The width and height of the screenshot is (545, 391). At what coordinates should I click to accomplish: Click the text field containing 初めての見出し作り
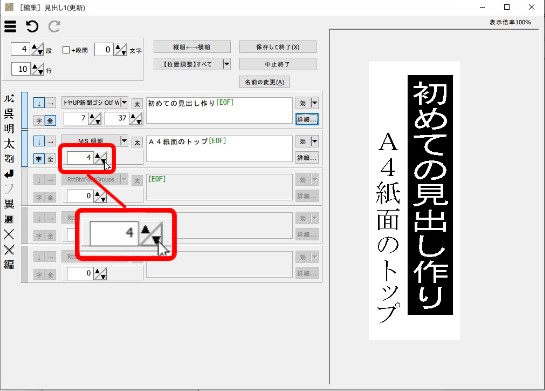(x=219, y=111)
